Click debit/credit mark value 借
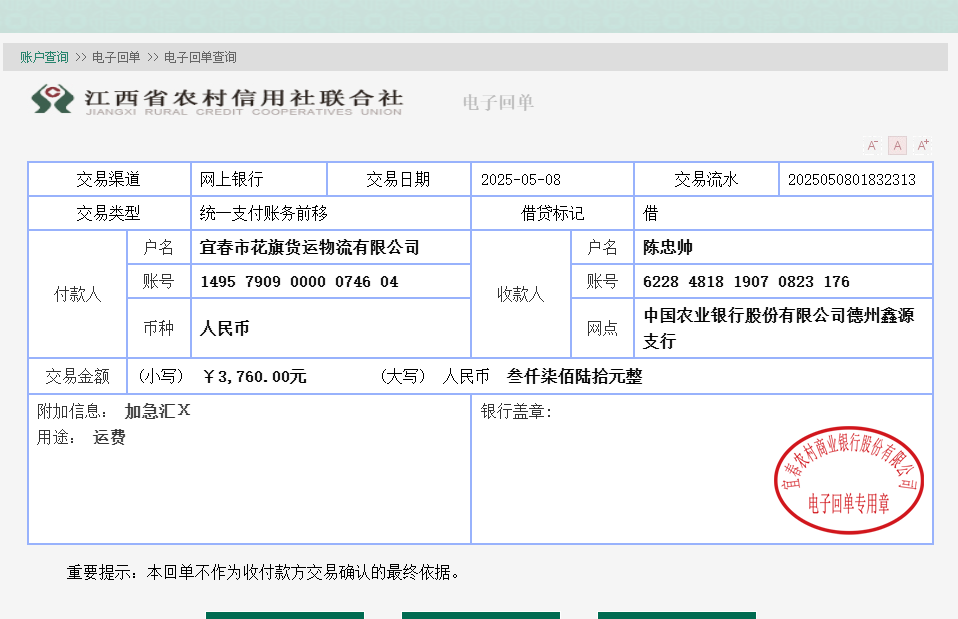Image resolution: width=958 pixels, height=619 pixels. (x=651, y=213)
